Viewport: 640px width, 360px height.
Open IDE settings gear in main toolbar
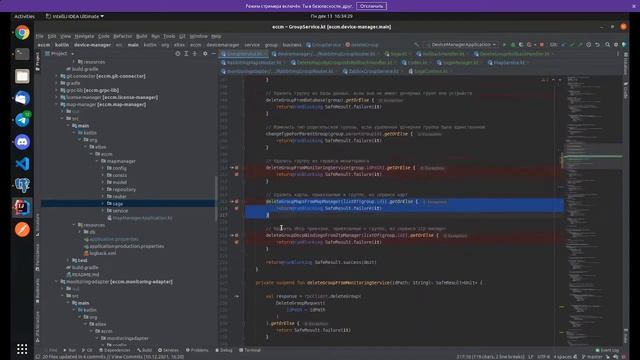616,44
